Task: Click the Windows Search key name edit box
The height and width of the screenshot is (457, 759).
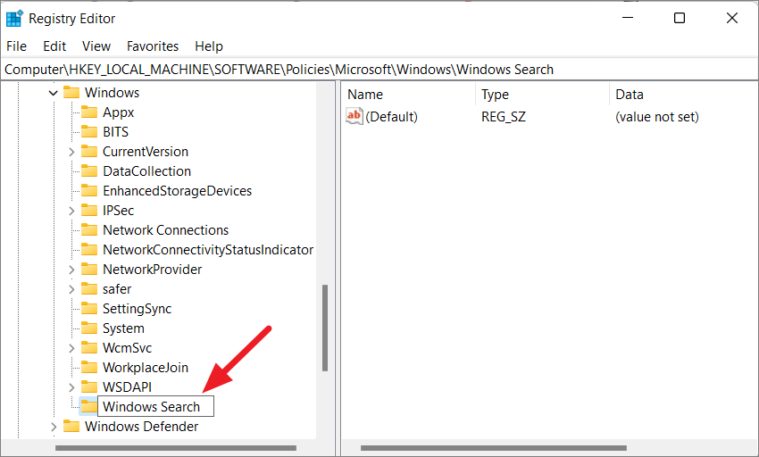Action: (x=155, y=407)
